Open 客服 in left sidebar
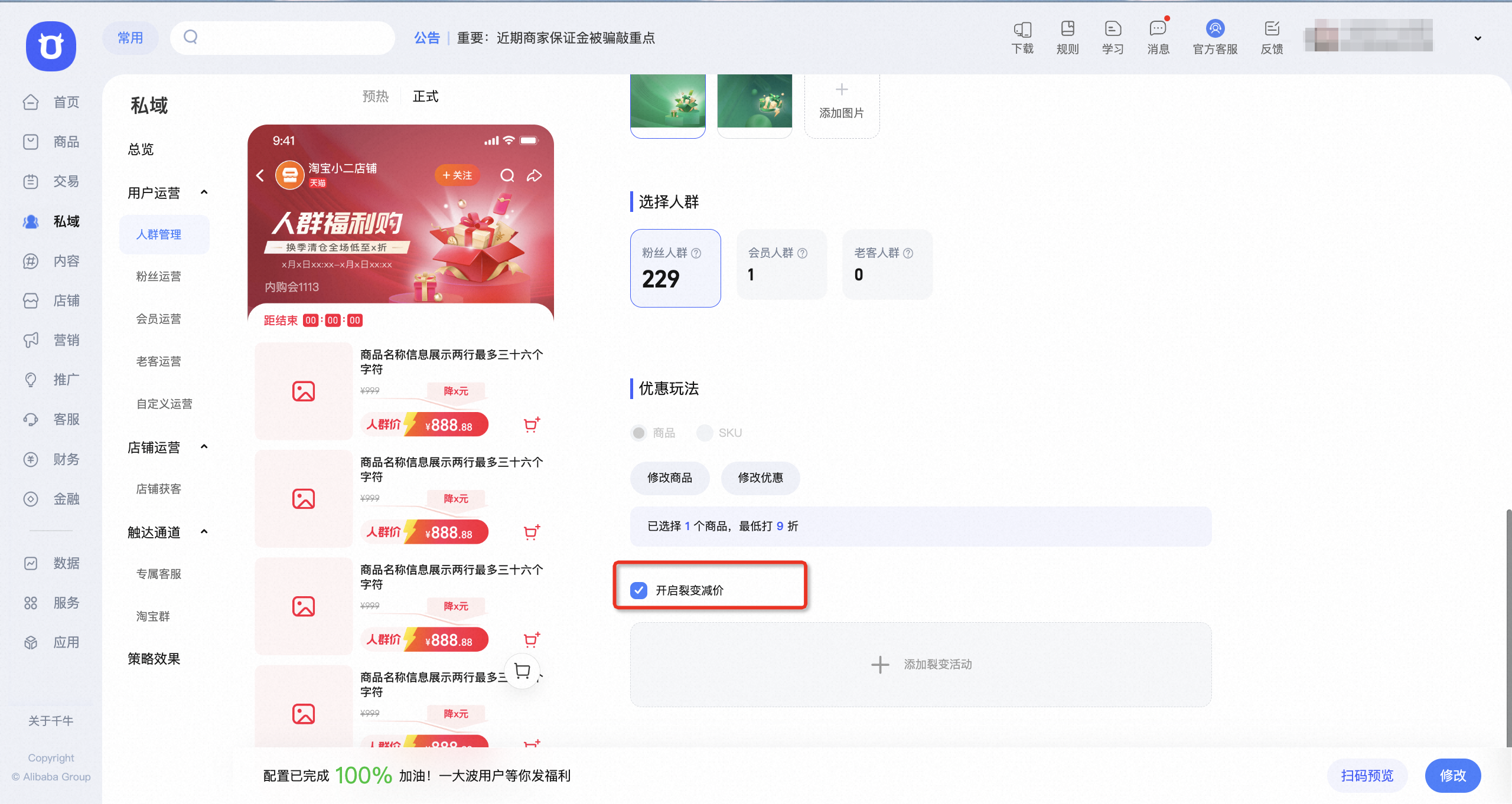 coord(51,419)
